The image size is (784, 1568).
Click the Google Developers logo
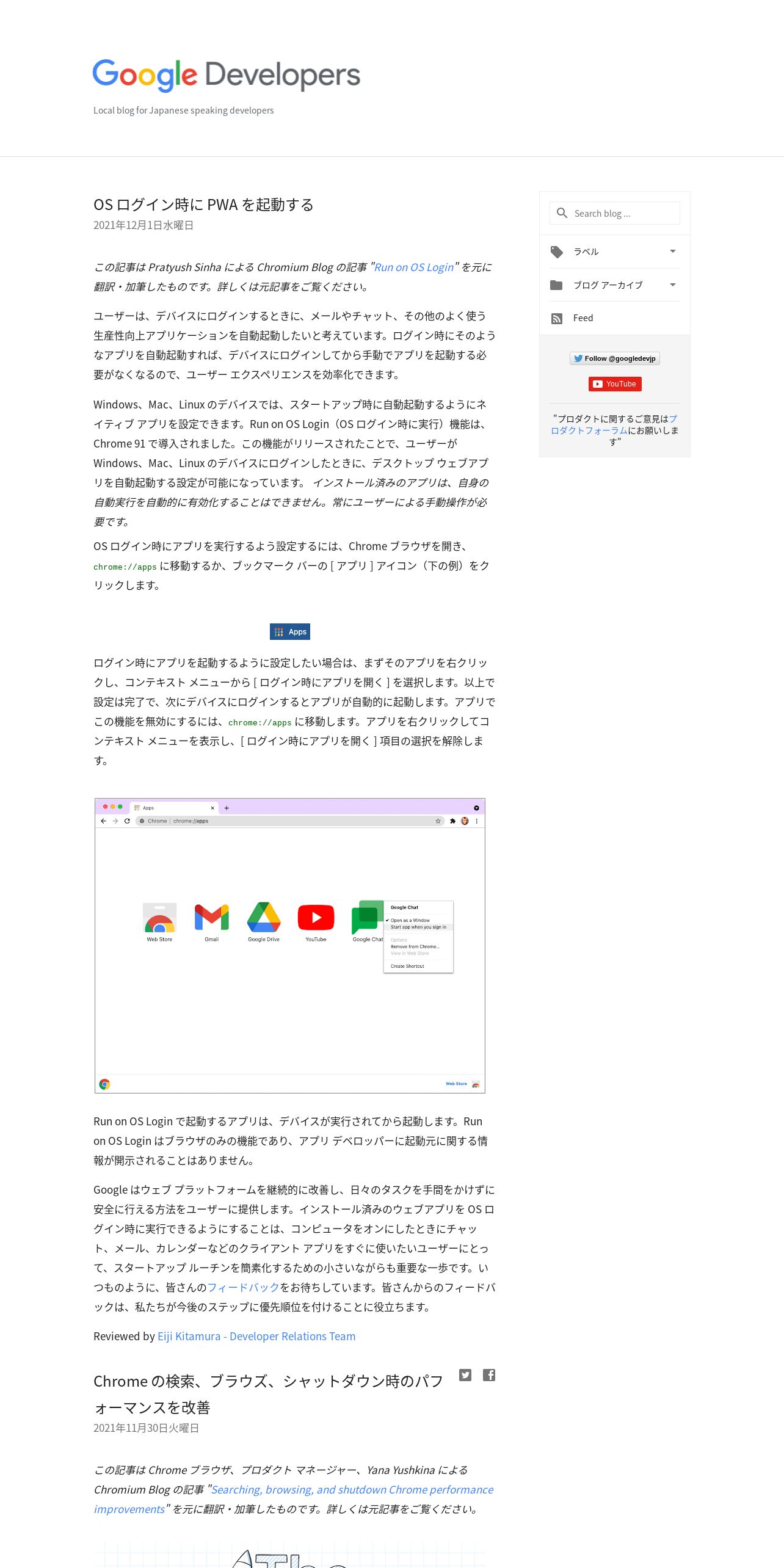coord(226,75)
